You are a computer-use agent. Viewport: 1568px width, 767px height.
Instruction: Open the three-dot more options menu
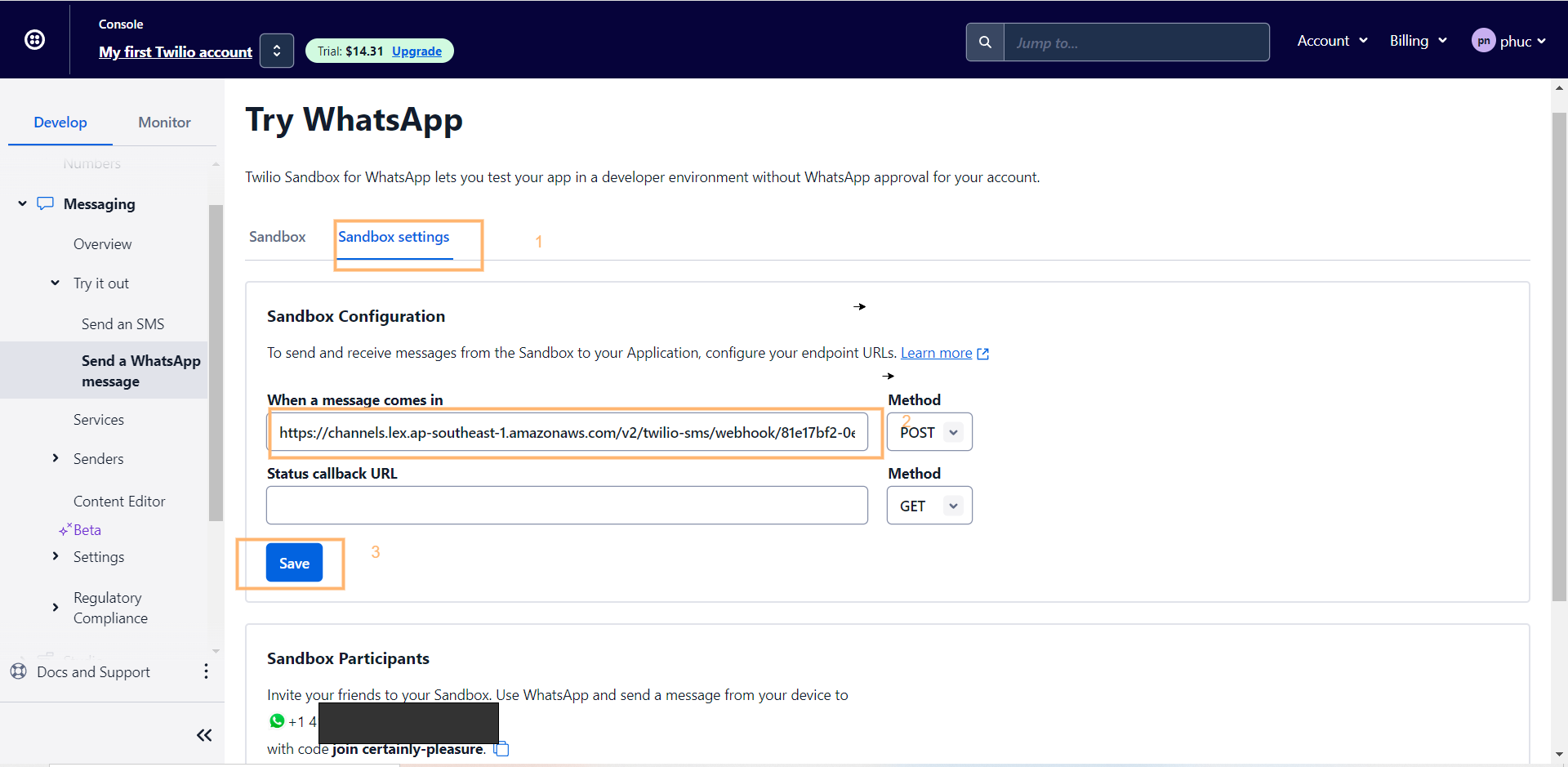206,671
